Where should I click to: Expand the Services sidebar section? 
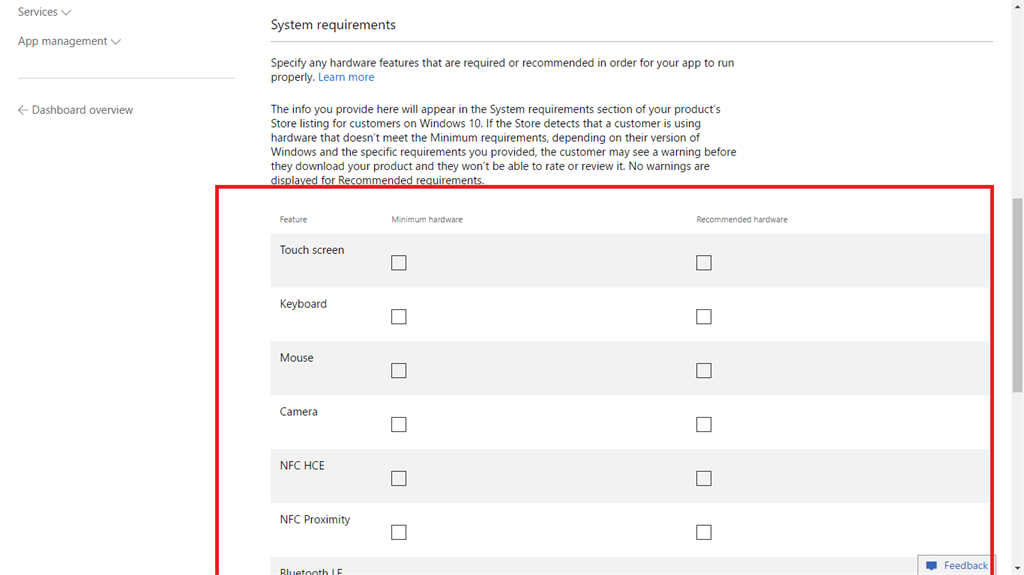(x=44, y=12)
